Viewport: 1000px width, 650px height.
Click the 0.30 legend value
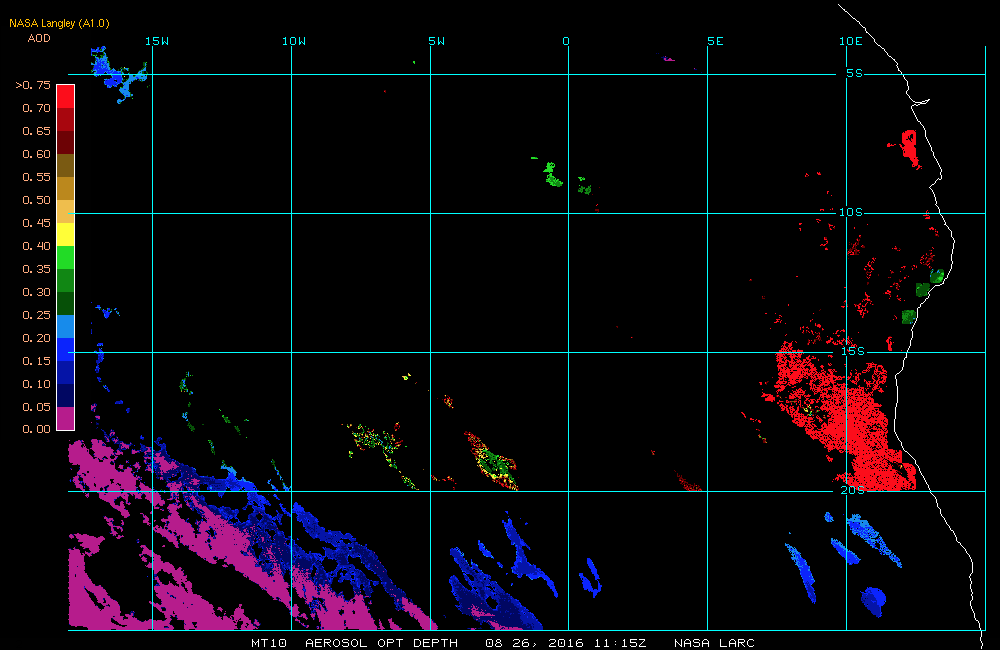pyautogui.click(x=36, y=292)
